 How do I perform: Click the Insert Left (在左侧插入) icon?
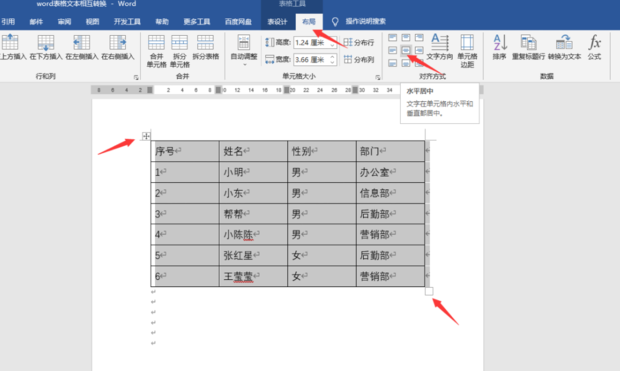[81, 42]
